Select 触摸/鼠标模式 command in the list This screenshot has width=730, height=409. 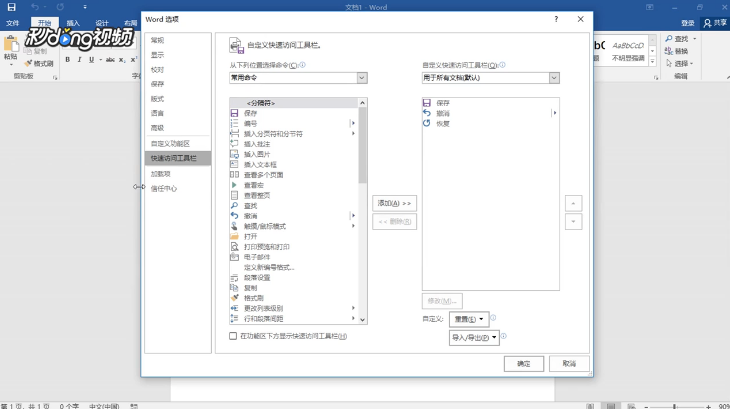click(294, 226)
